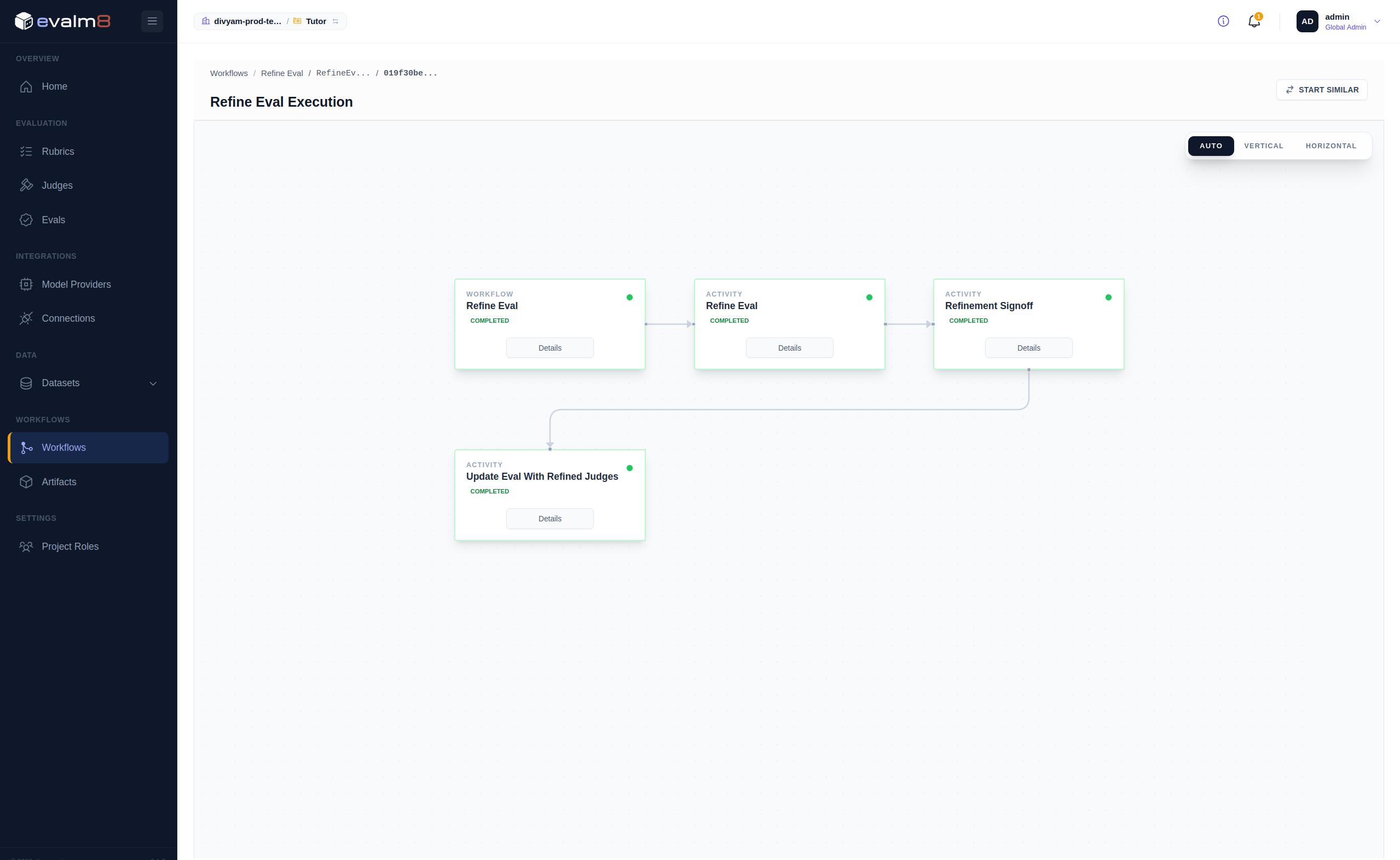The width and height of the screenshot is (1400, 860).
Task: Click the info circle icon
Action: pyautogui.click(x=1223, y=21)
